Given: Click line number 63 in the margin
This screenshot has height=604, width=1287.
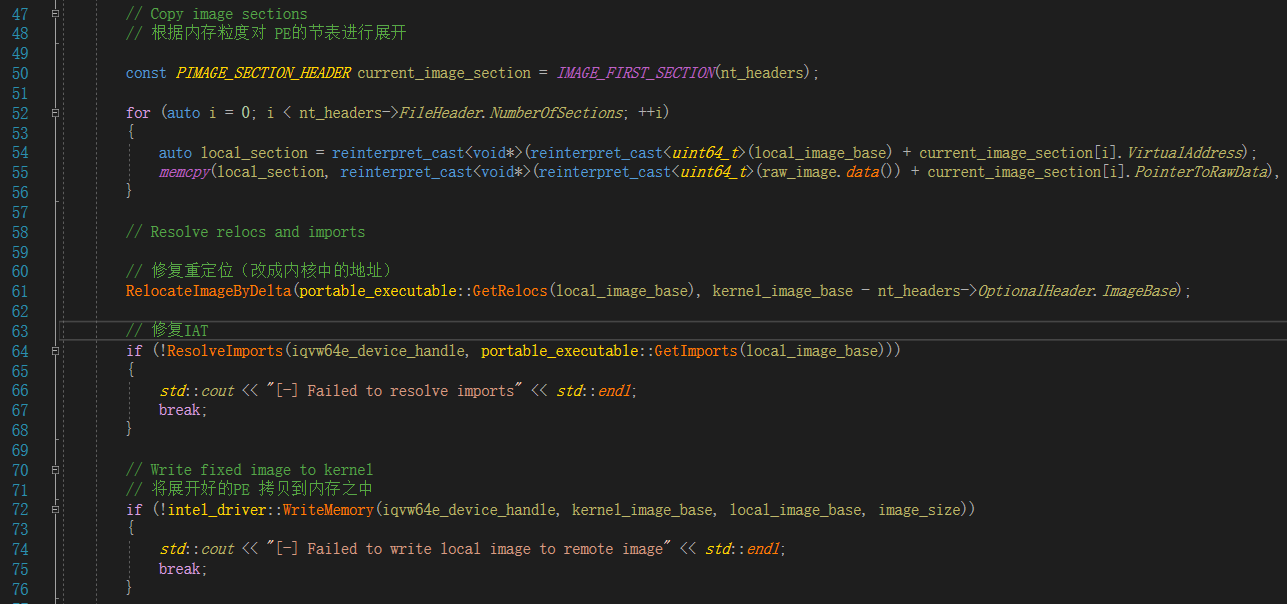Looking at the screenshot, I should (20, 331).
